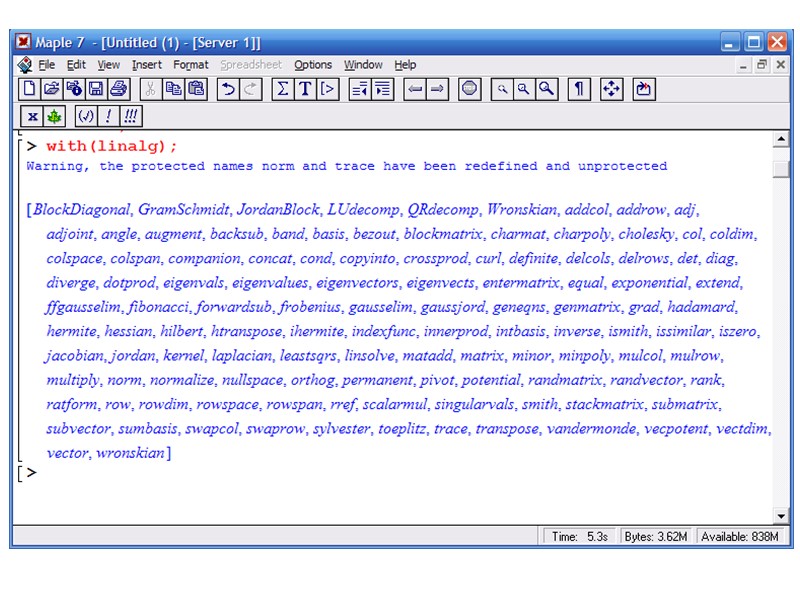Click the Restart toolbar icon

pos(644,89)
